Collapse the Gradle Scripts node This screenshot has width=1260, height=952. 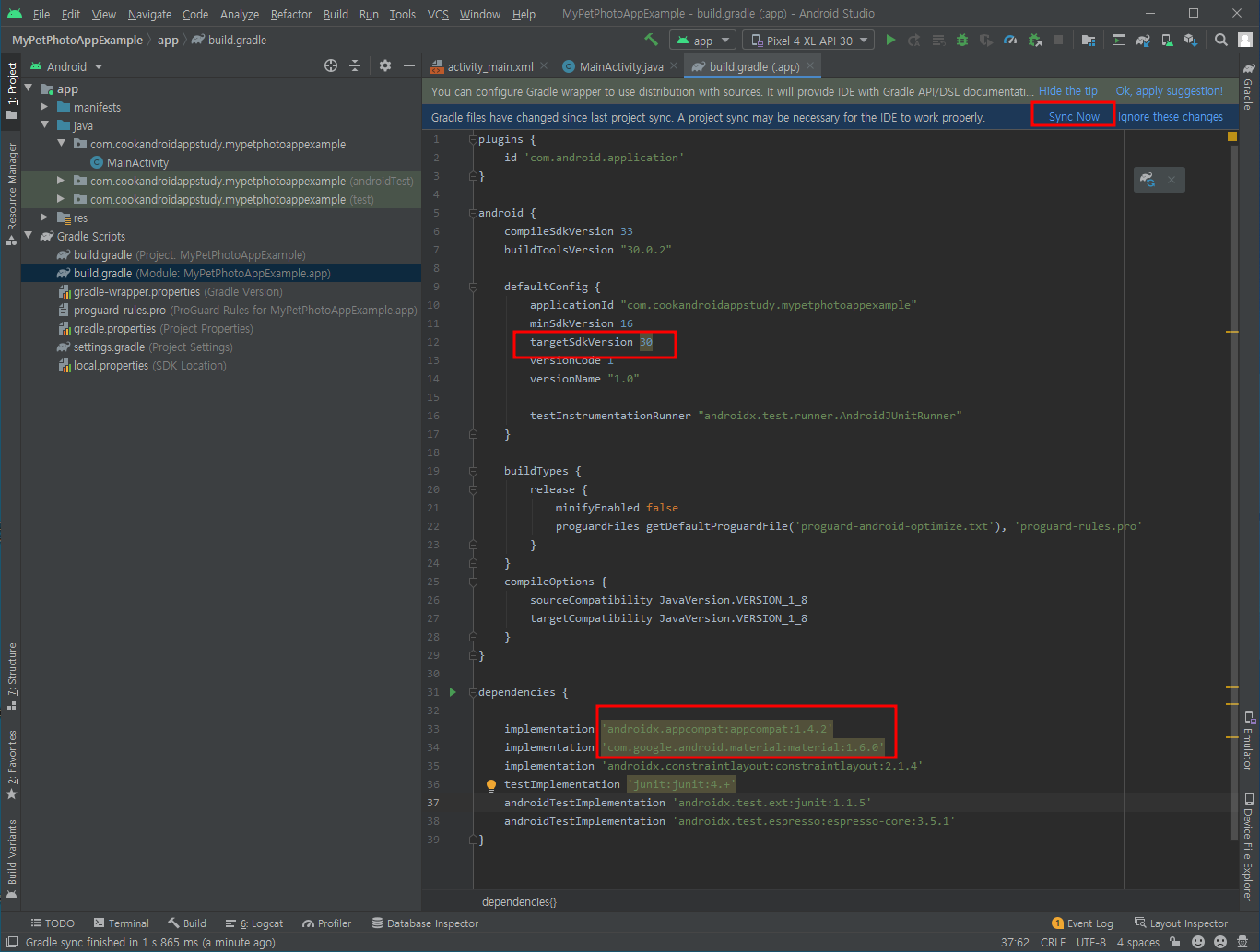29,236
